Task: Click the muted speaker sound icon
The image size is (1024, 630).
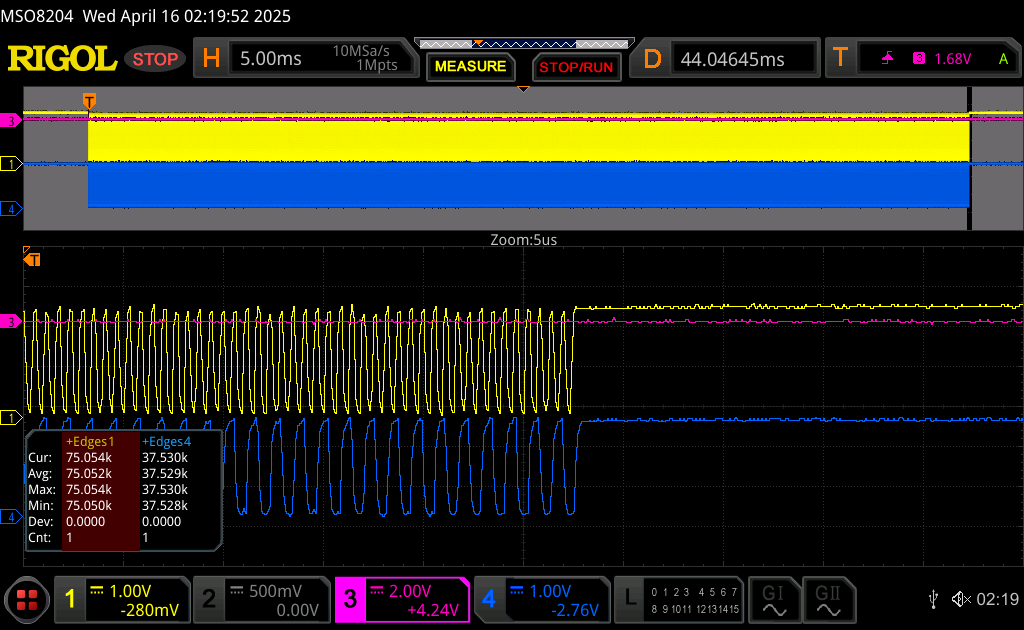Action: pos(961,599)
